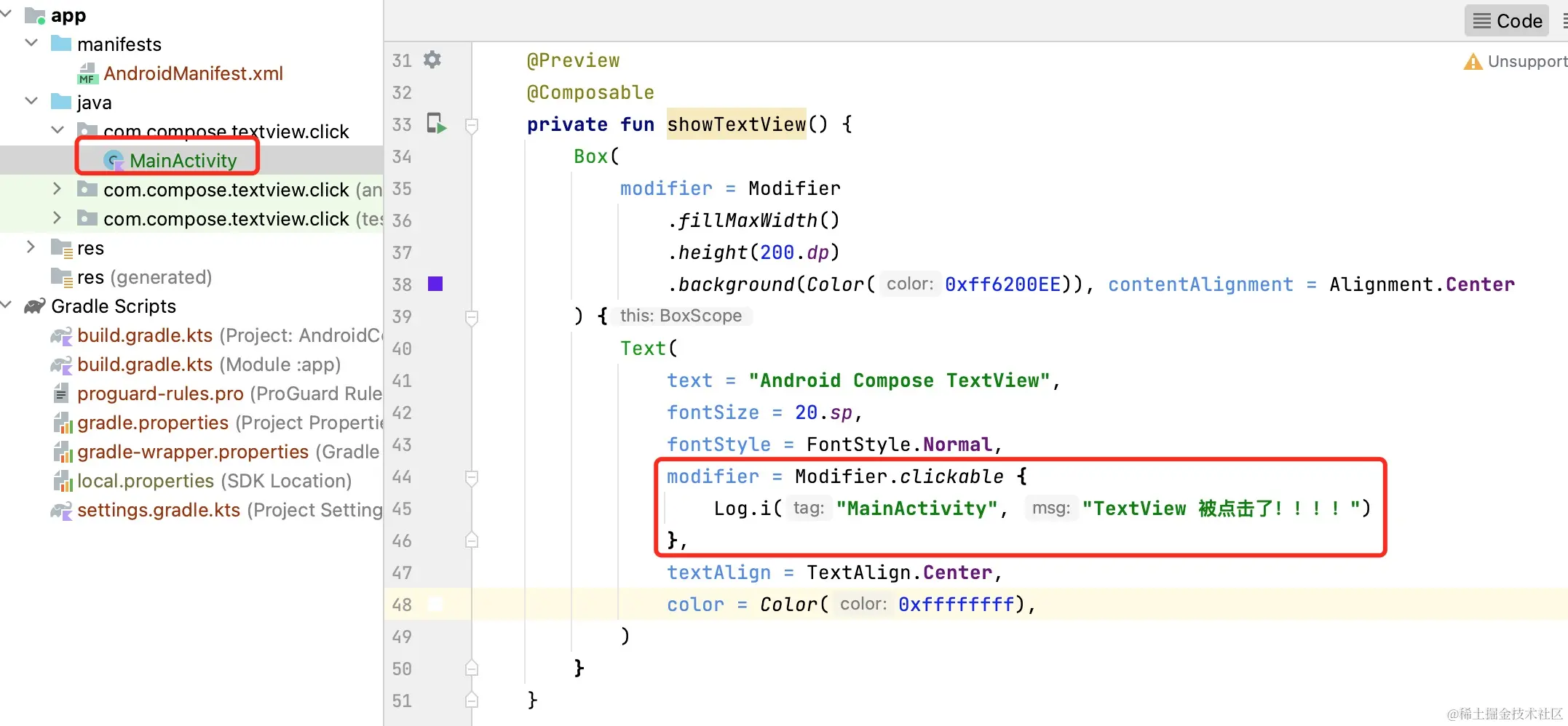Expand the com.compose.textview.click (an… package

pos(58,188)
